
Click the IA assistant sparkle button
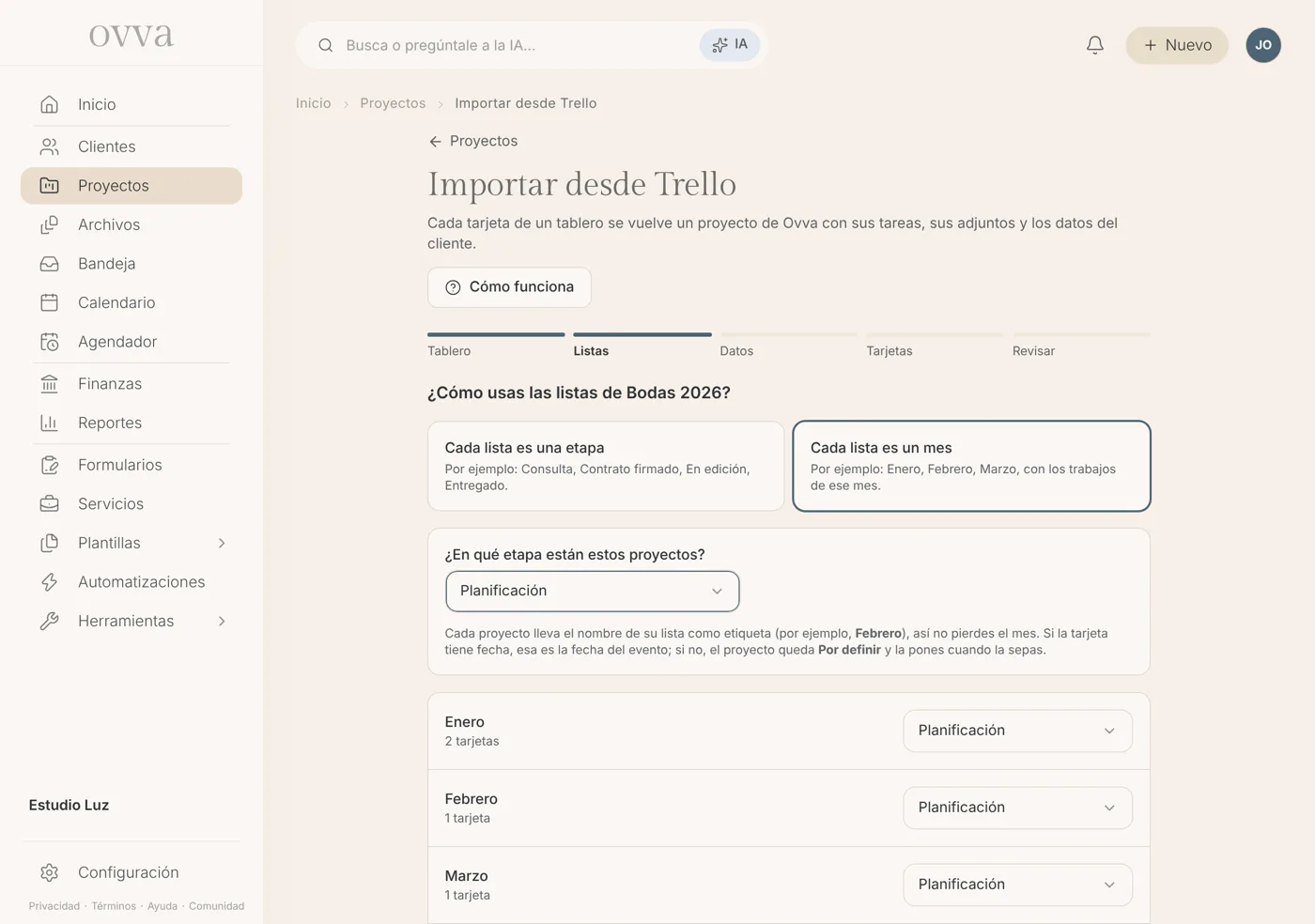click(x=730, y=45)
